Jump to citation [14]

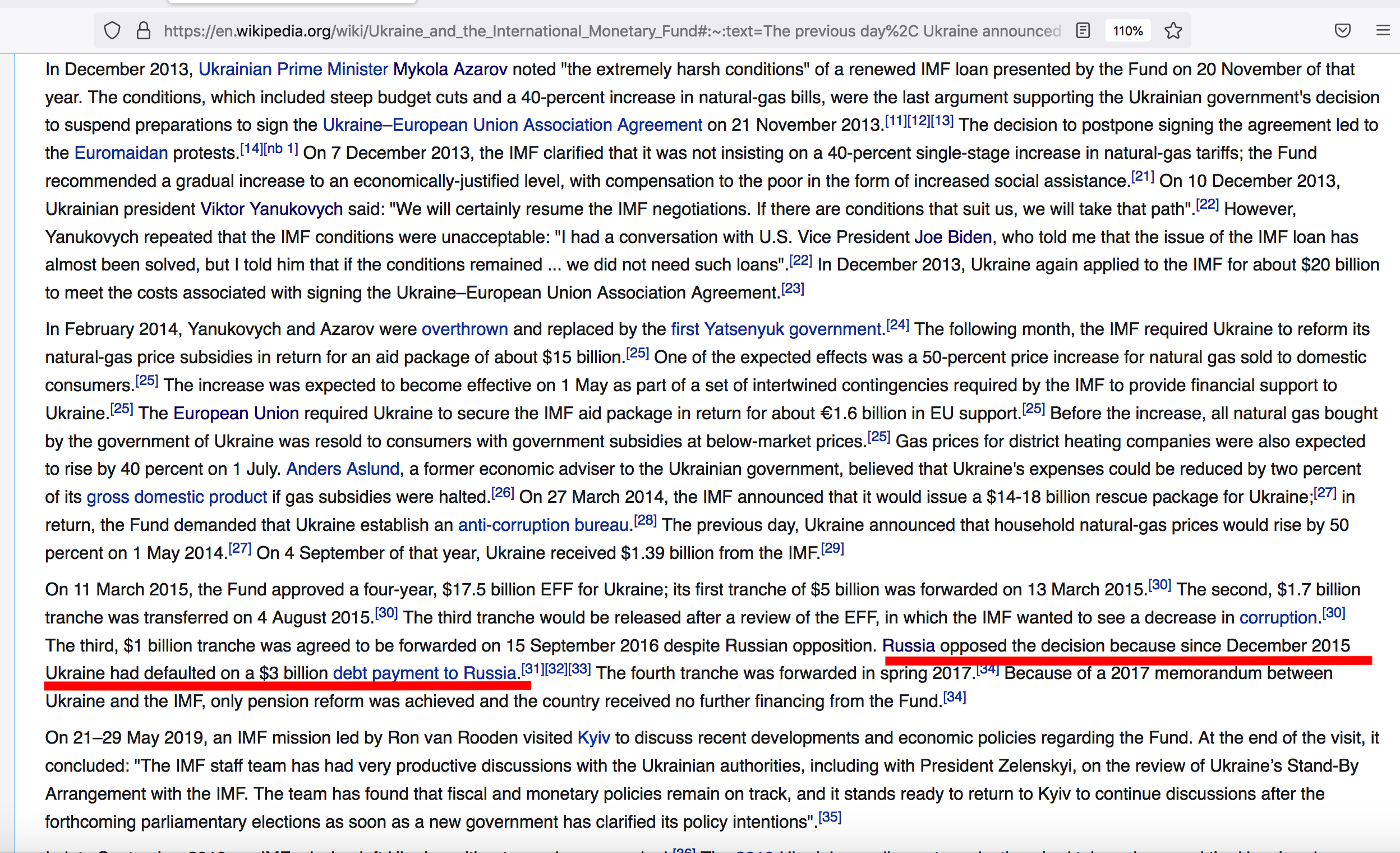pyautogui.click(x=251, y=149)
